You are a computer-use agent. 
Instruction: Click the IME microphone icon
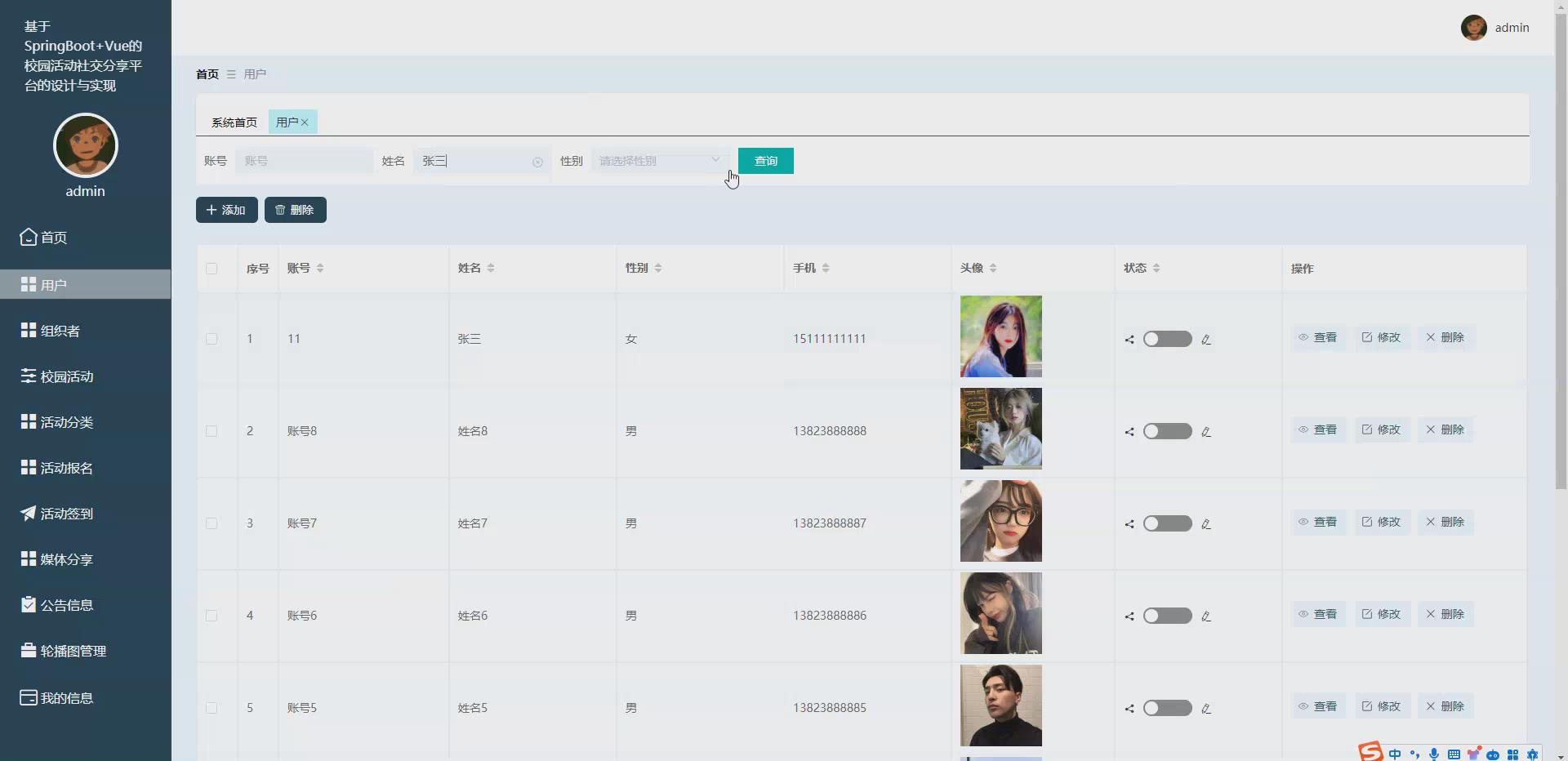1434,754
